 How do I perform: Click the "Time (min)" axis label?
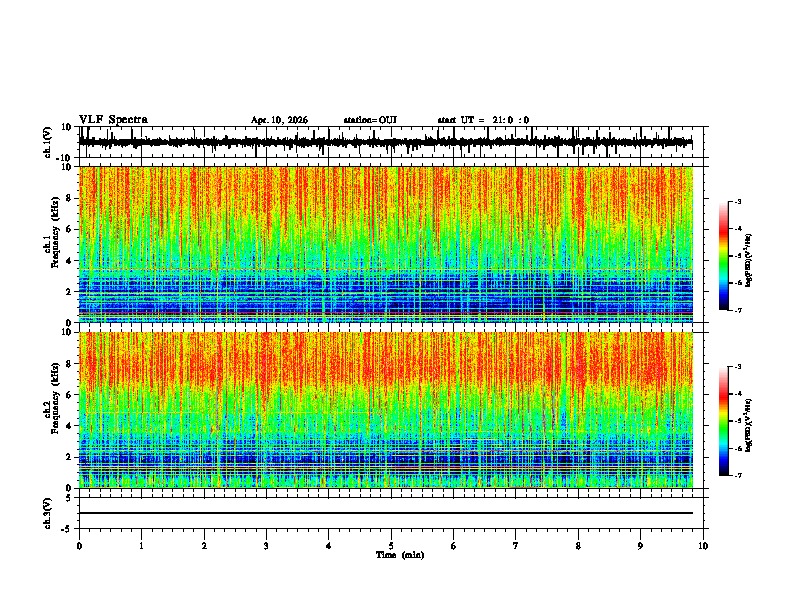[400, 555]
